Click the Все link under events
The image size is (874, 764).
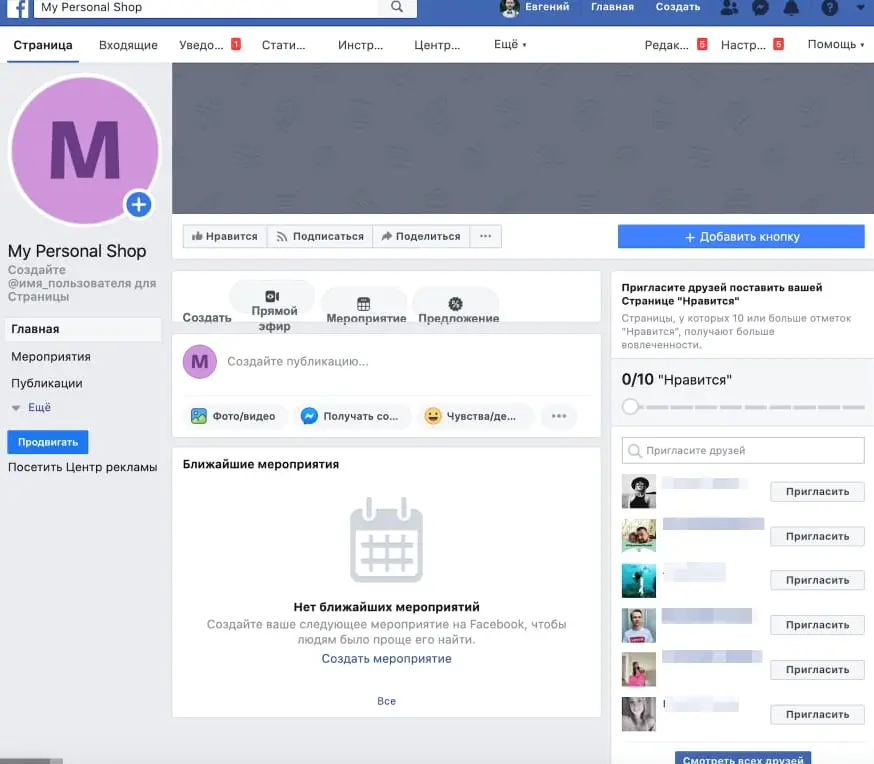(386, 701)
